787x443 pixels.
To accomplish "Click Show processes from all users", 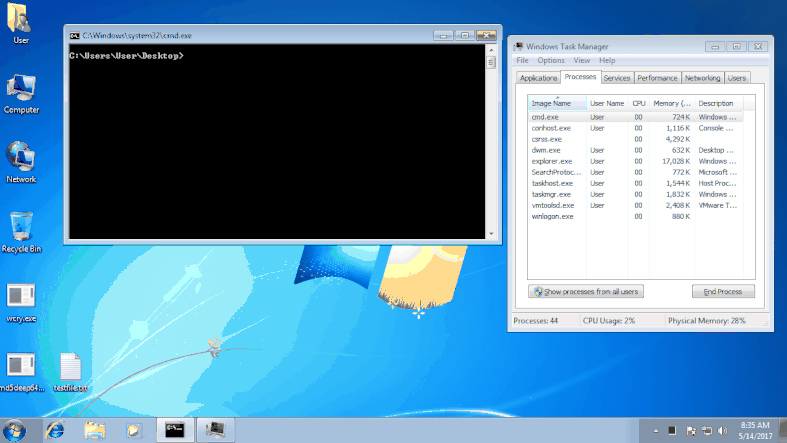I will 586,291.
